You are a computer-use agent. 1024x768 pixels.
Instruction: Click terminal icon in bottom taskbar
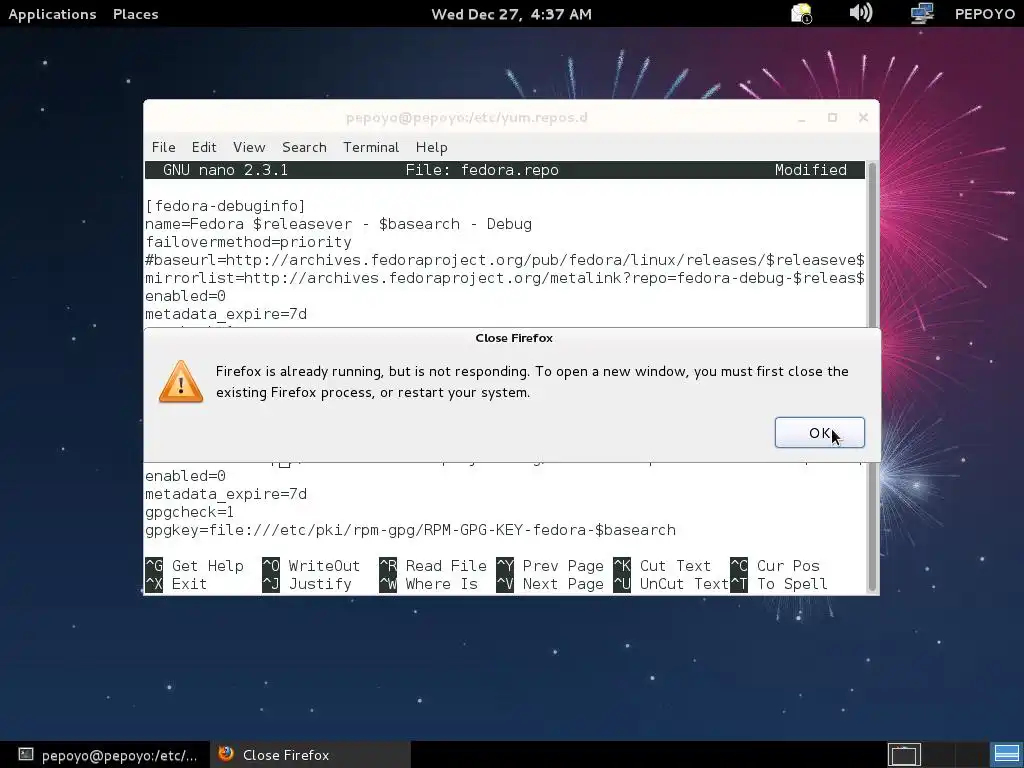click(x=25, y=754)
